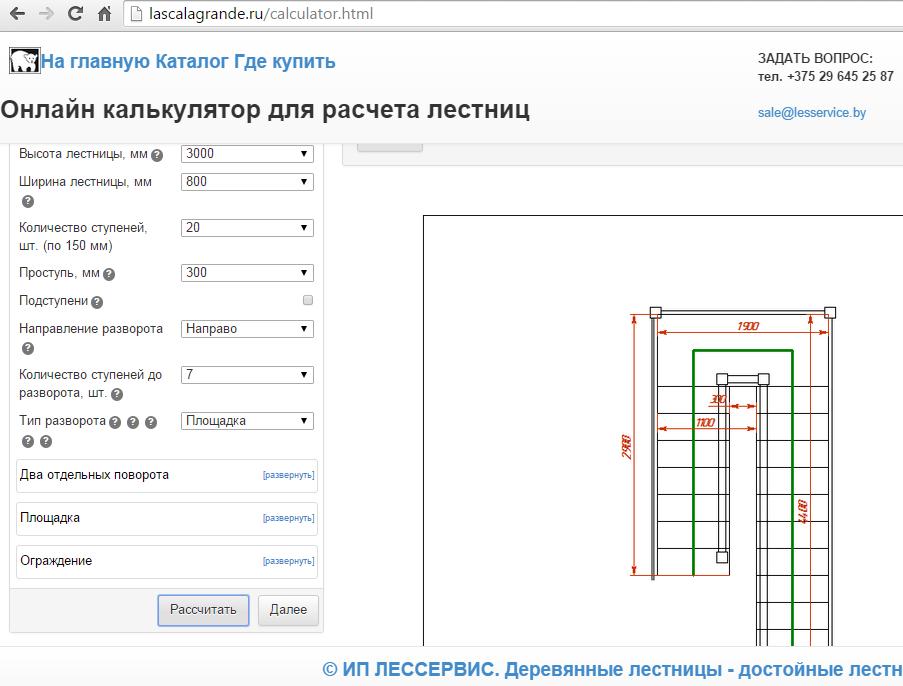Open the Проступь dropdown showing 300
The width and height of the screenshot is (903, 686).
point(247,273)
